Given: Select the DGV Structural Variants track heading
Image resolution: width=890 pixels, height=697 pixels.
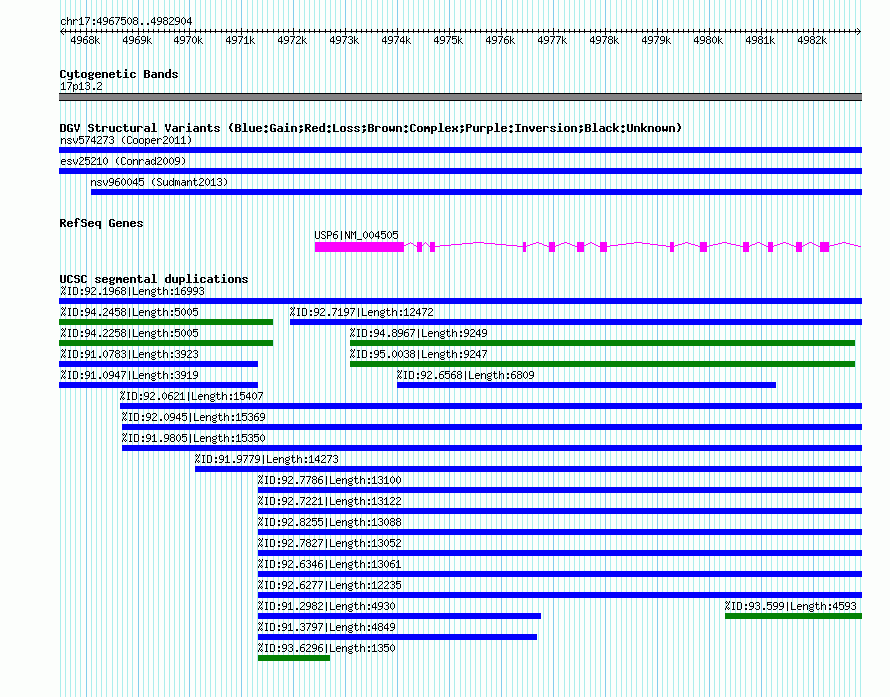Looking at the screenshot, I should coord(370,128).
